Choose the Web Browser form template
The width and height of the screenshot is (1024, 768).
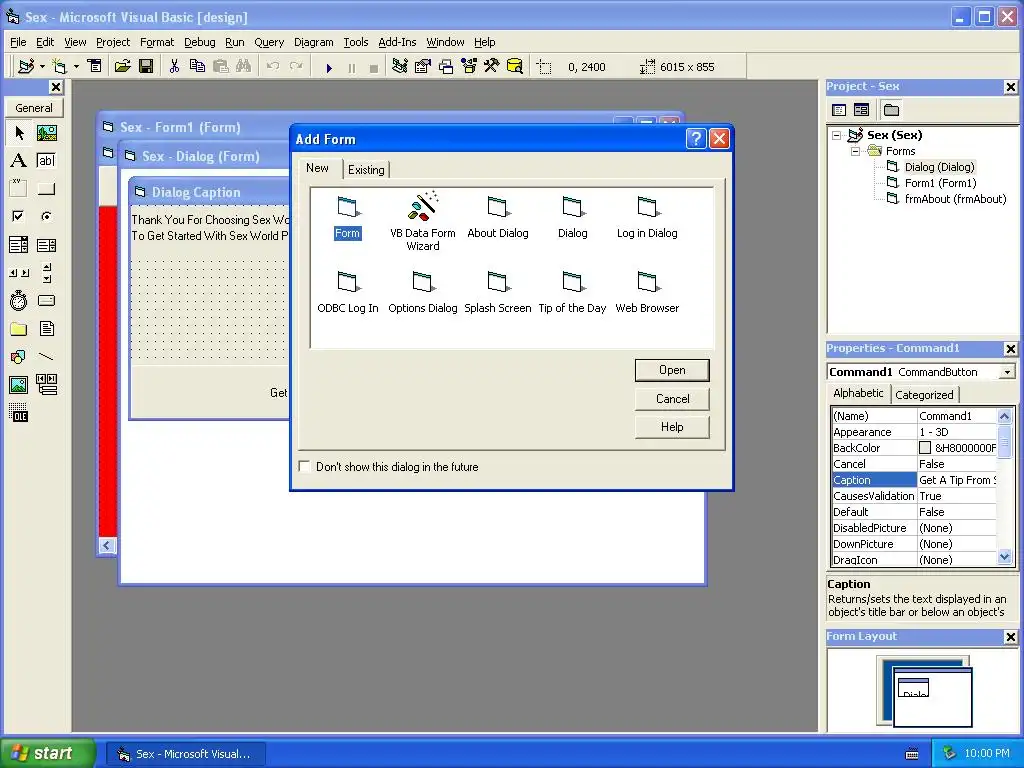click(647, 292)
